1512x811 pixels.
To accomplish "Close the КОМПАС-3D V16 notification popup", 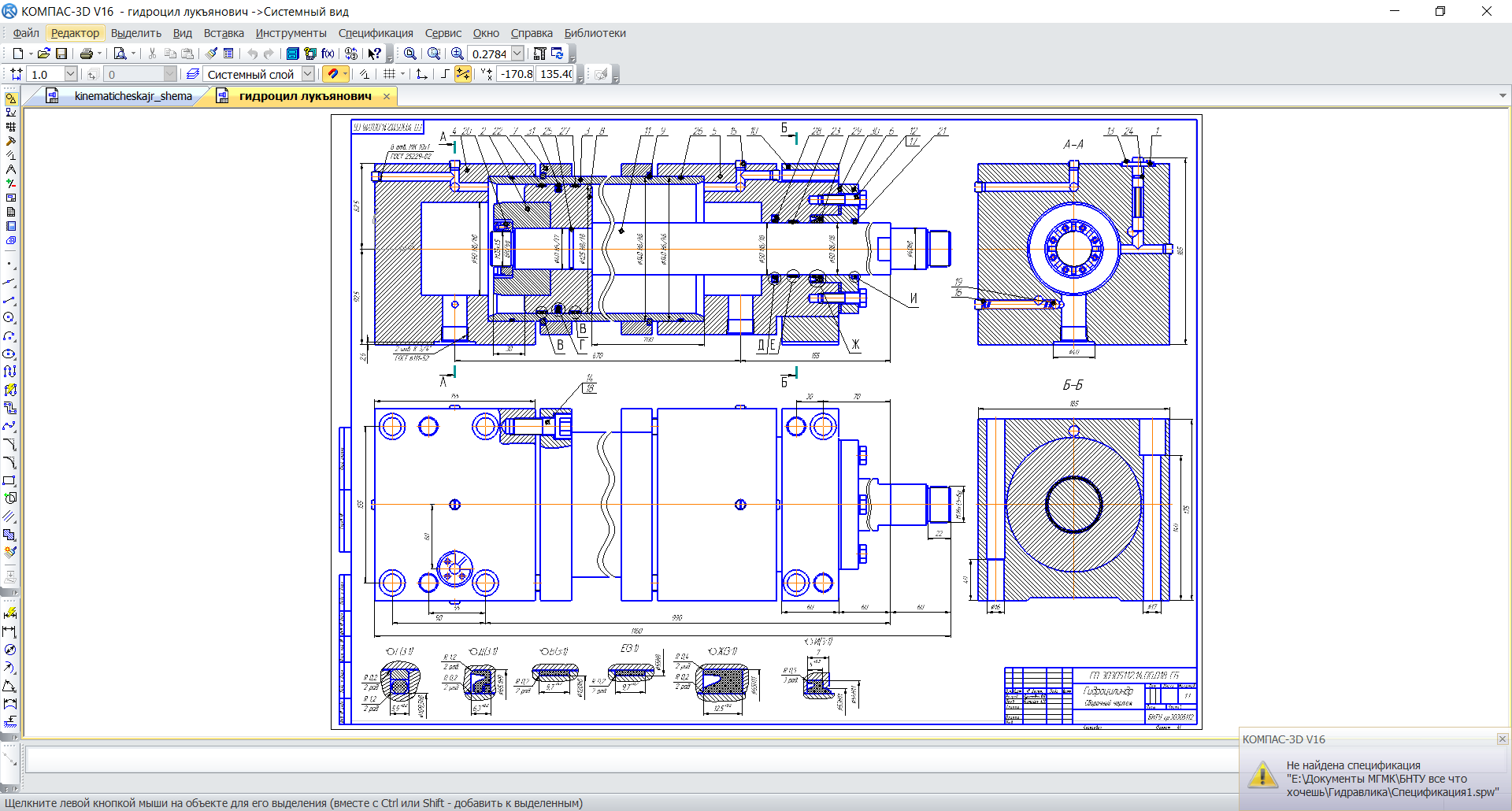I will click(x=1502, y=739).
